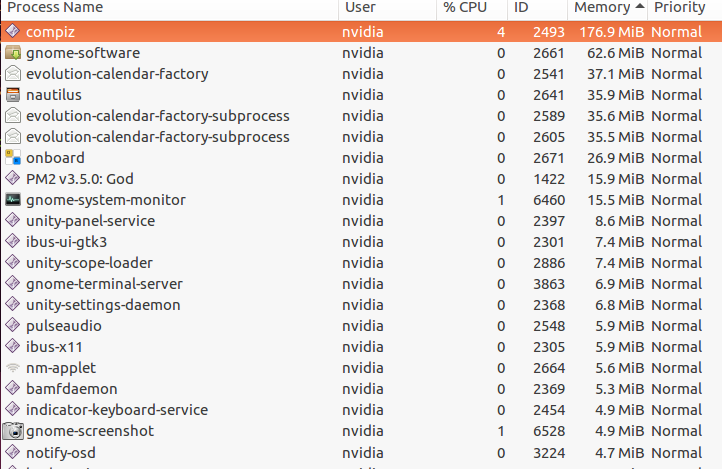Sort by the % CPU column header

pyautogui.click(x=472, y=8)
